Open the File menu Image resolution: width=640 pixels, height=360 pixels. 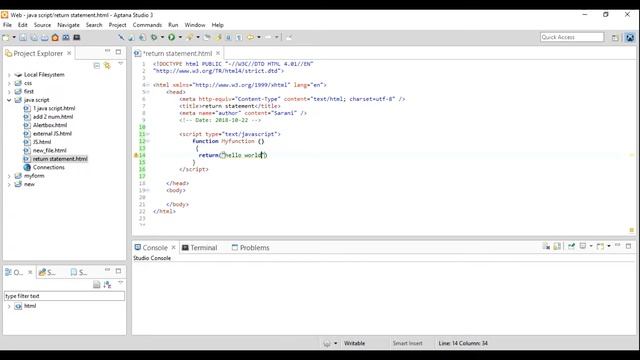click(7, 25)
